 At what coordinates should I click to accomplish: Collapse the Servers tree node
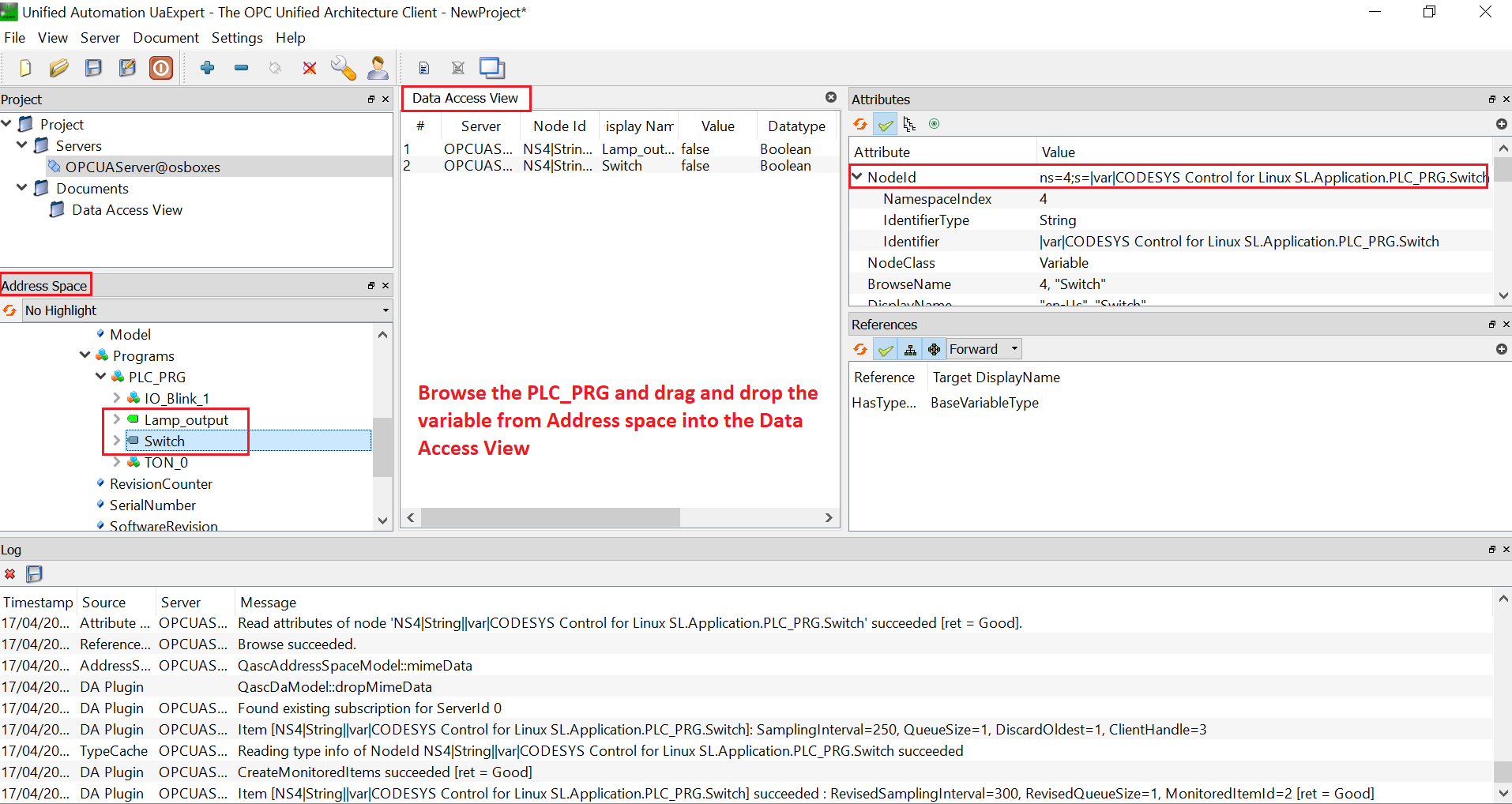coord(22,145)
